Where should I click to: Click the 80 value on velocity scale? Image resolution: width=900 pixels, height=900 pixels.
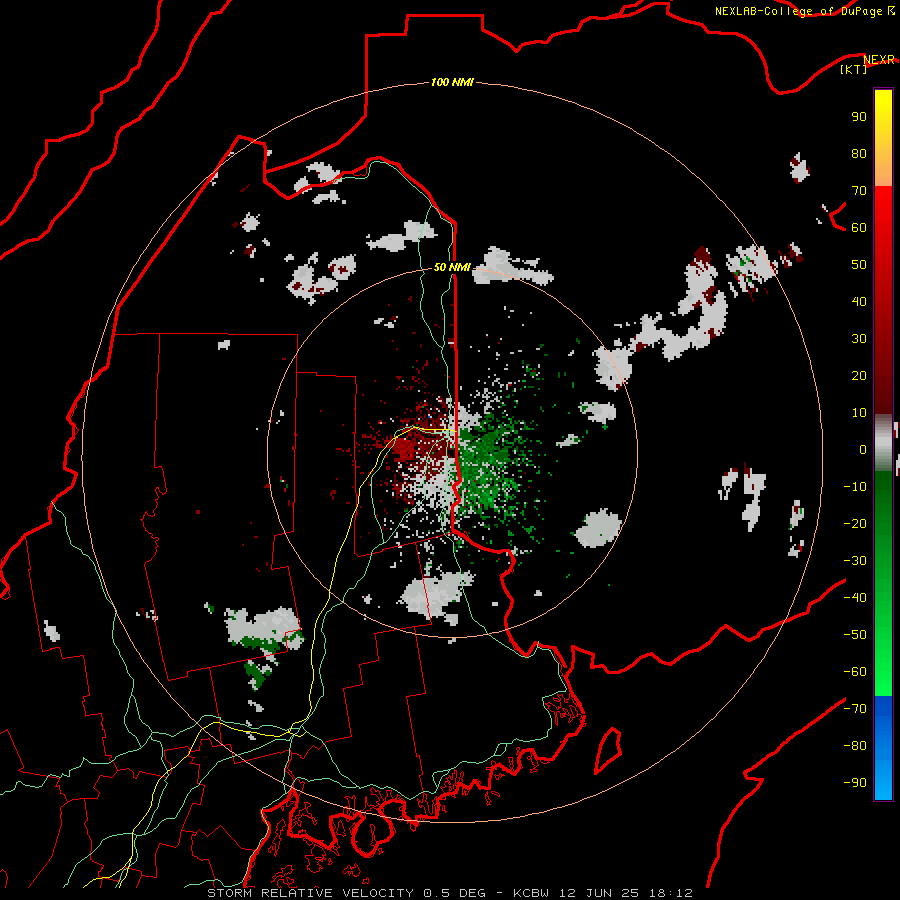[859, 154]
